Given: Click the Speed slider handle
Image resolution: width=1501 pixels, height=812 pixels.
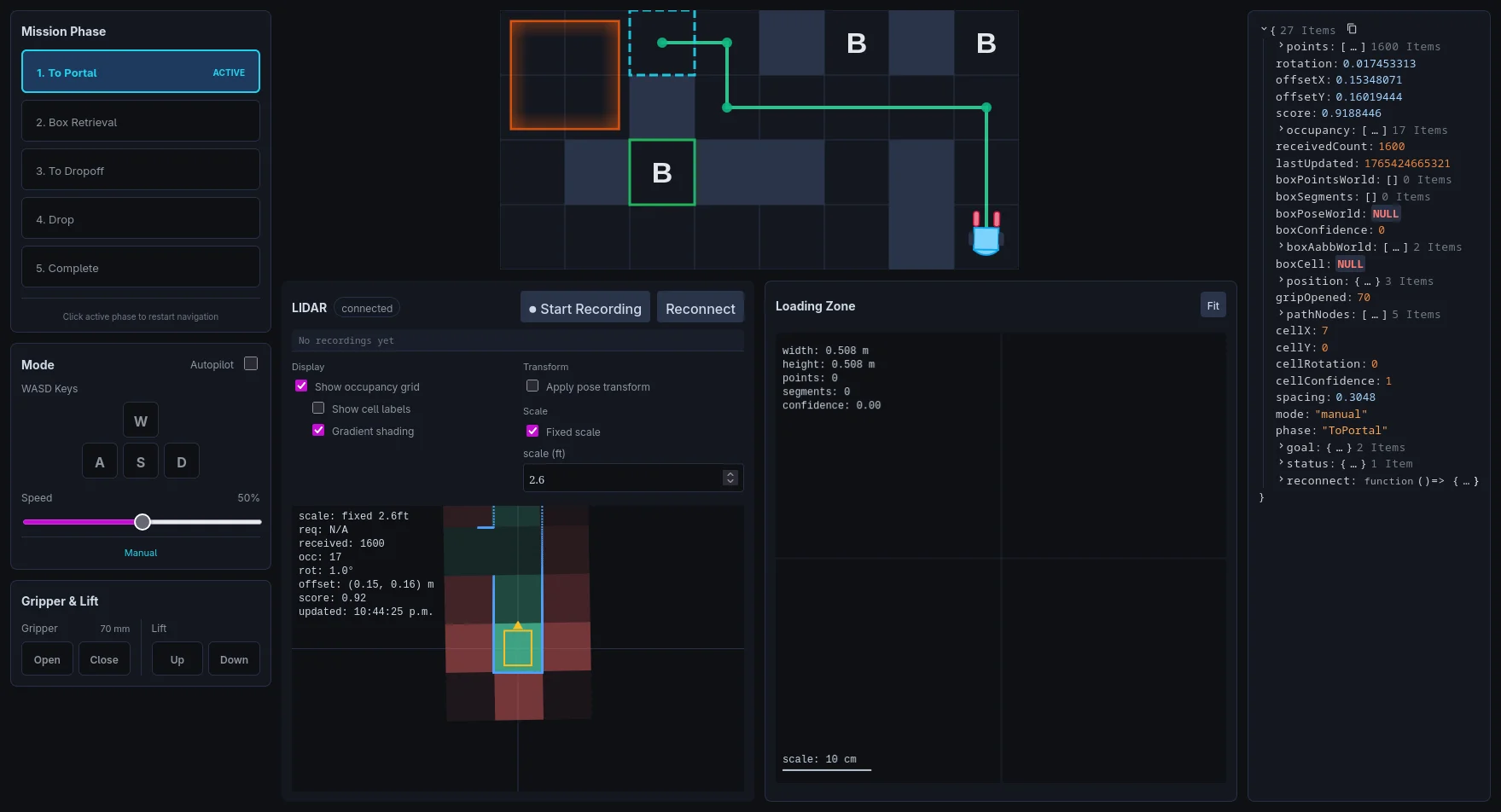Looking at the screenshot, I should pyautogui.click(x=143, y=522).
